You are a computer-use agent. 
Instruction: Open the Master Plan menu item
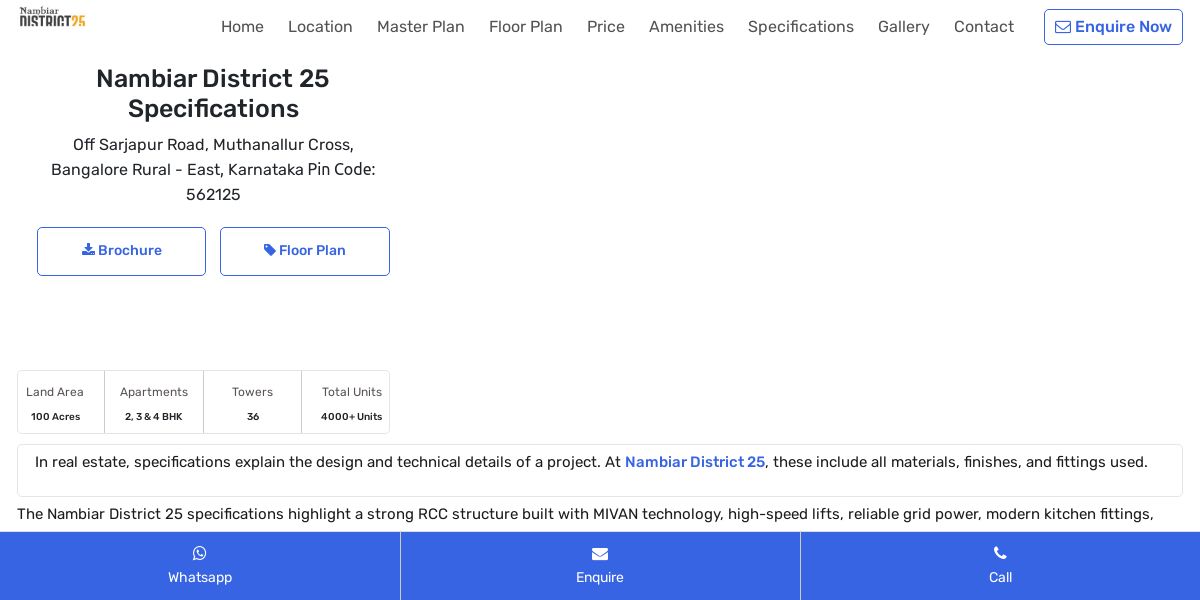pos(421,27)
